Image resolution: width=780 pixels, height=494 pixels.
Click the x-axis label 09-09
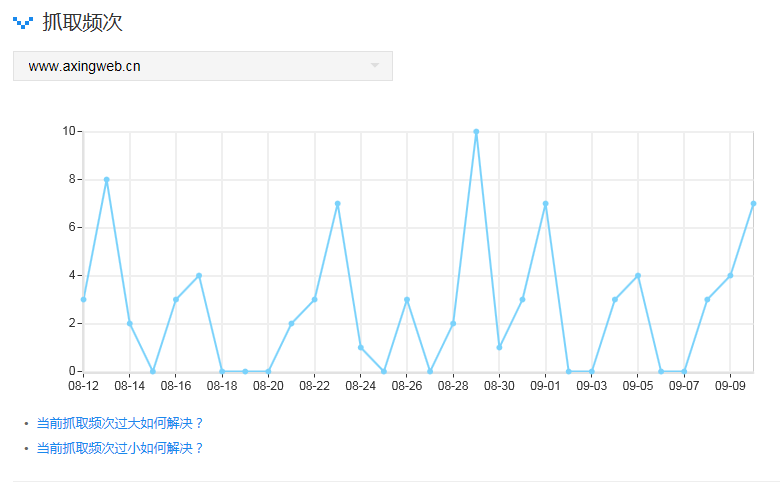click(x=730, y=386)
